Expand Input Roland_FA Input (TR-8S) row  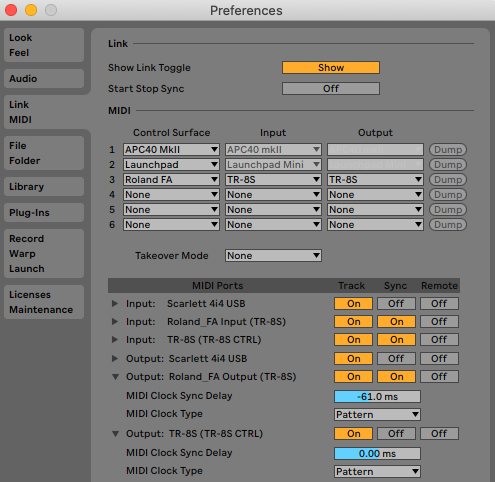(115, 322)
